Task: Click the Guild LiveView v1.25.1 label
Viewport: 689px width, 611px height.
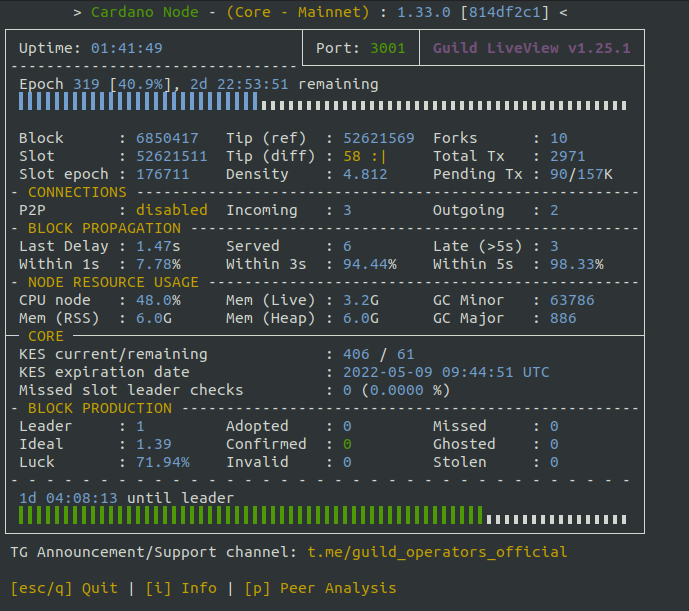Action: point(532,48)
